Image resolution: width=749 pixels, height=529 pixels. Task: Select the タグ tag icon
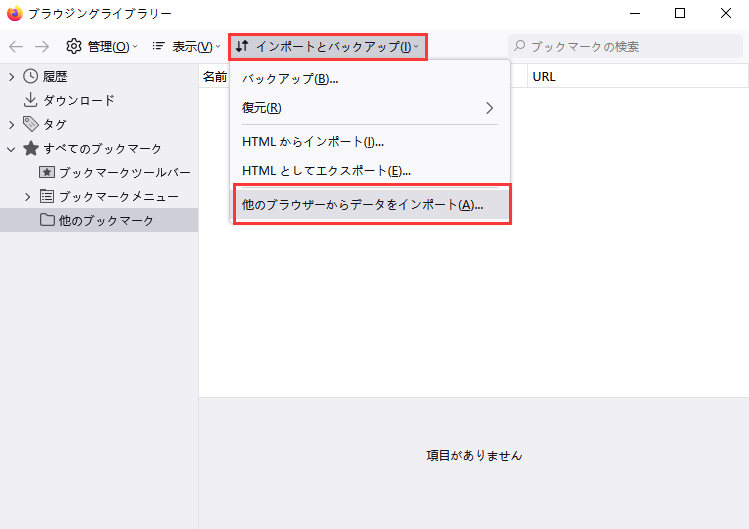[x=30, y=124]
